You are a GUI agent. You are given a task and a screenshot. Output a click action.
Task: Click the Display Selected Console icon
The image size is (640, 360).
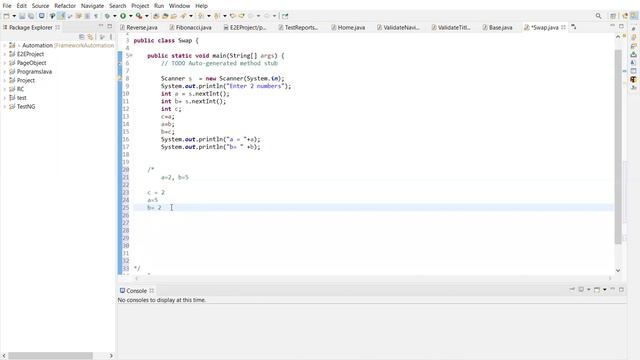[x=581, y=289]
